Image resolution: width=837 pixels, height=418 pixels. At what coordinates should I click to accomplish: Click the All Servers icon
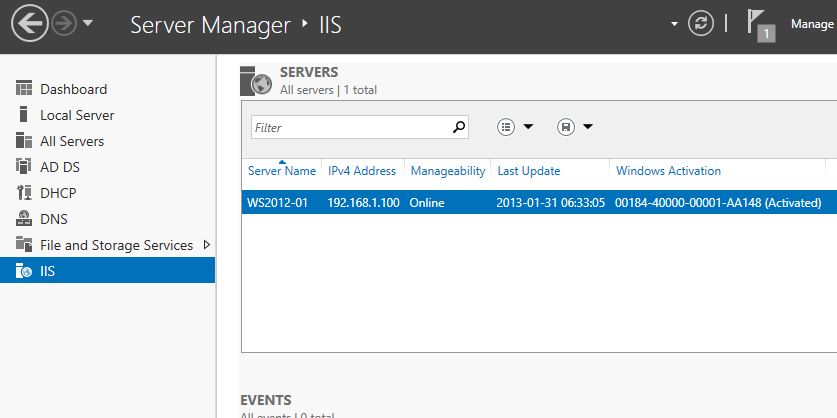(24, 141)
